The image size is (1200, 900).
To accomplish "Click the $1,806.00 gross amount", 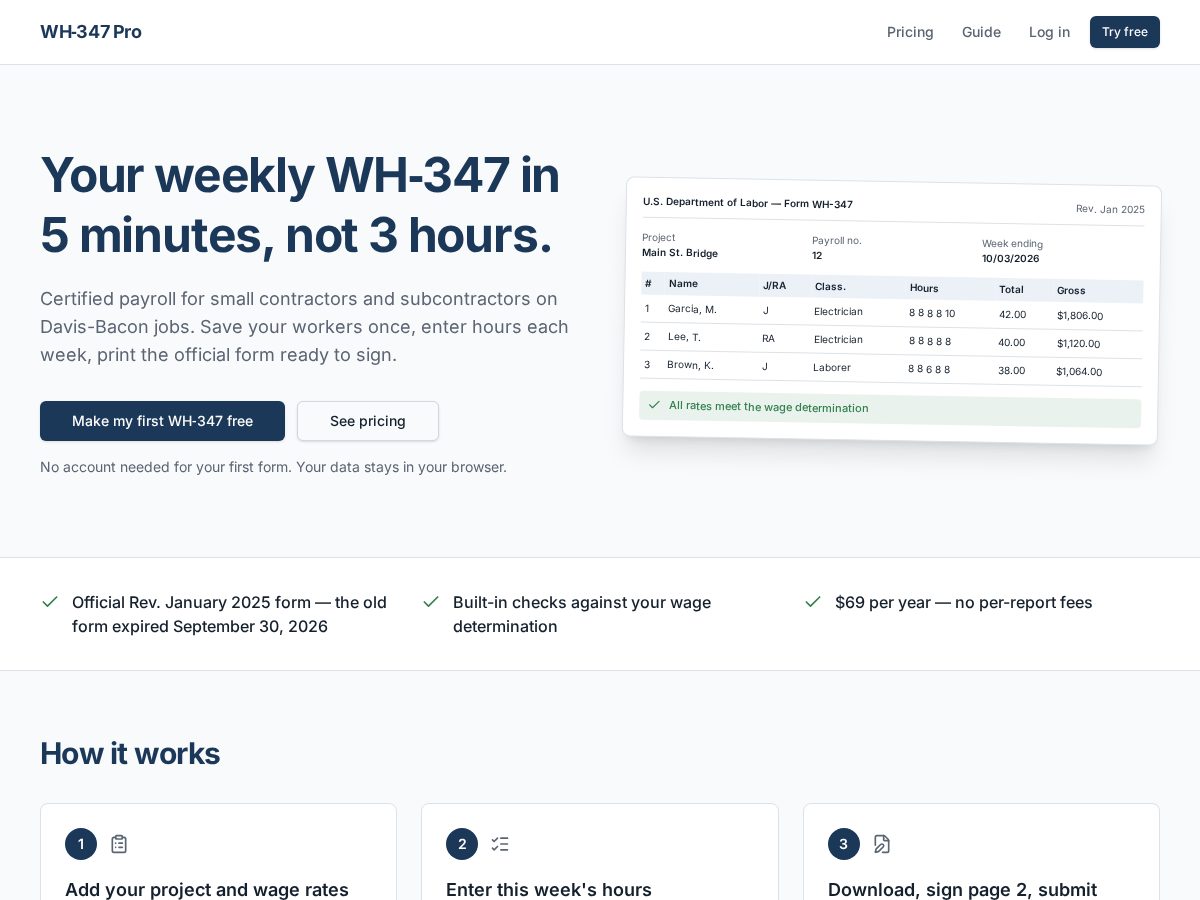I will (x=1080, y=316).
